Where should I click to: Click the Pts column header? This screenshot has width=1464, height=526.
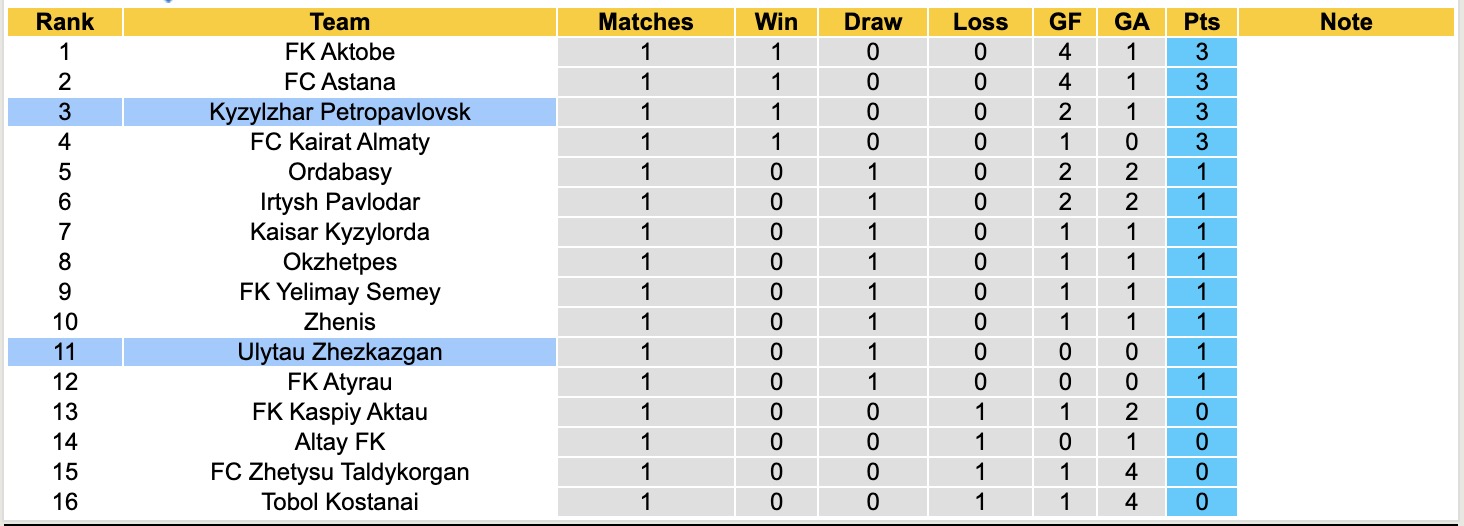tap(1201, 22)
